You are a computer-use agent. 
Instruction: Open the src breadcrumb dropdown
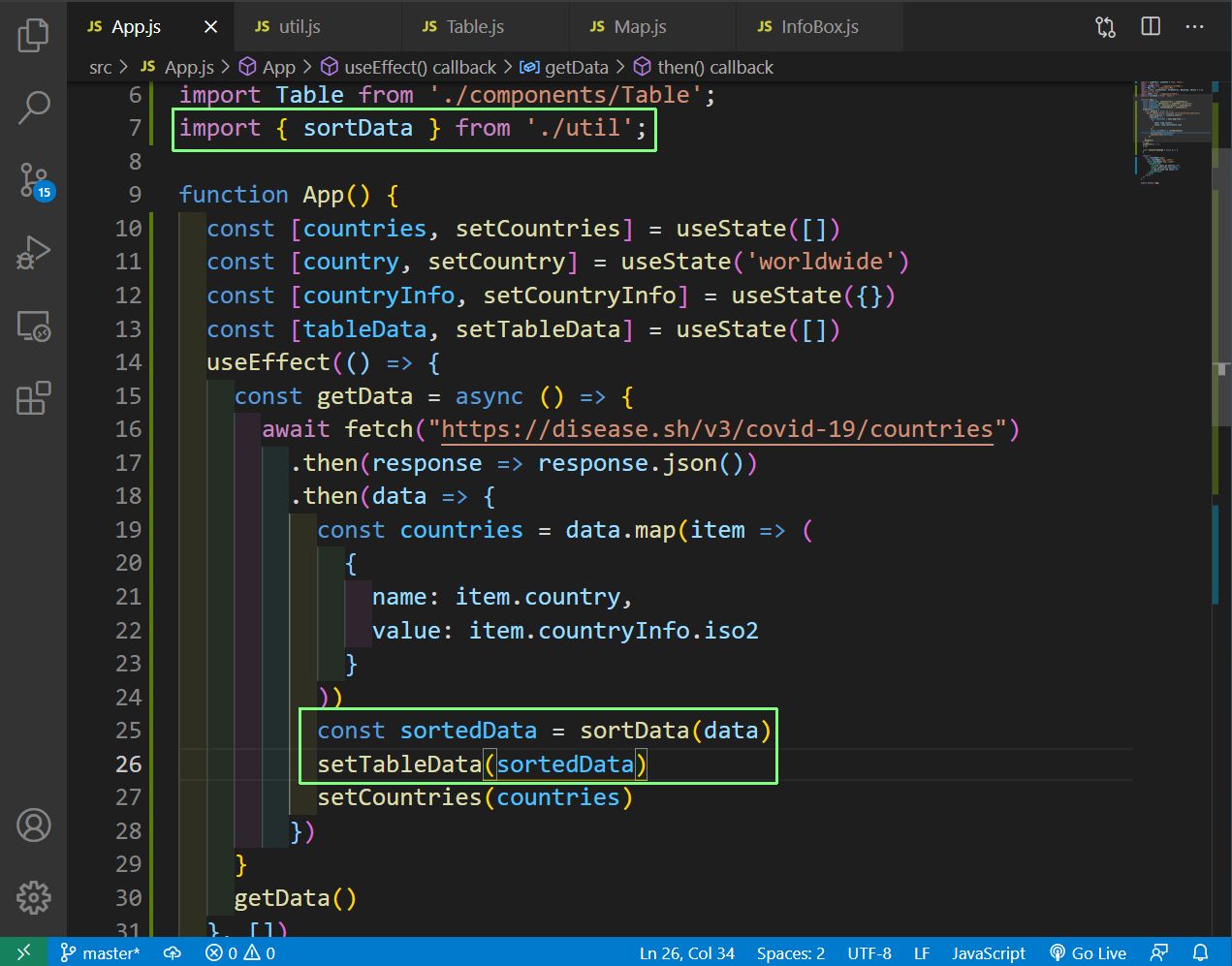point(100,68)
